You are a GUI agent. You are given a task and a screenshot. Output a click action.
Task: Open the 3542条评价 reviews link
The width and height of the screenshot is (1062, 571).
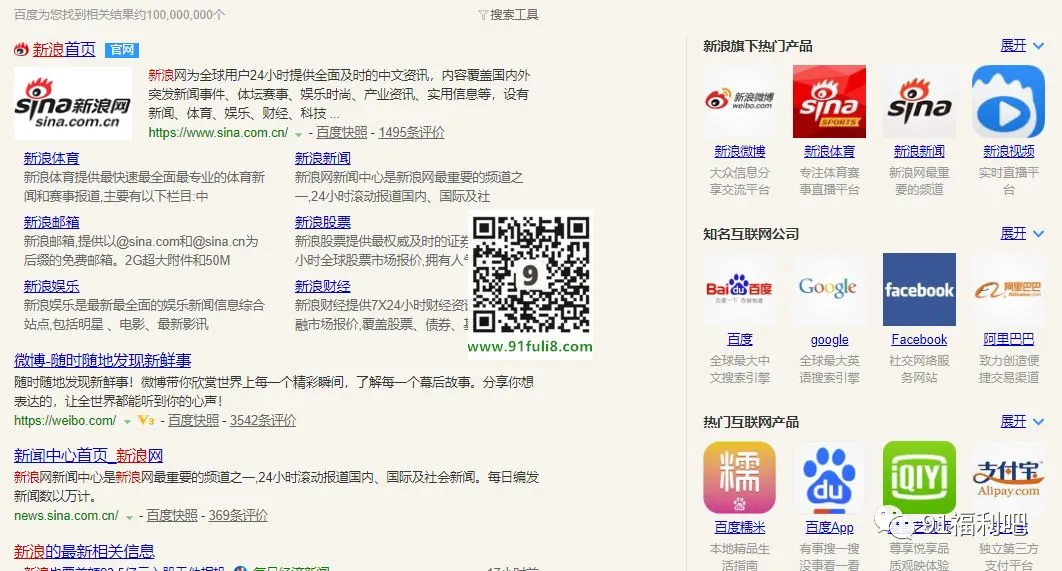pyautogui.click(x=263, y=421)
